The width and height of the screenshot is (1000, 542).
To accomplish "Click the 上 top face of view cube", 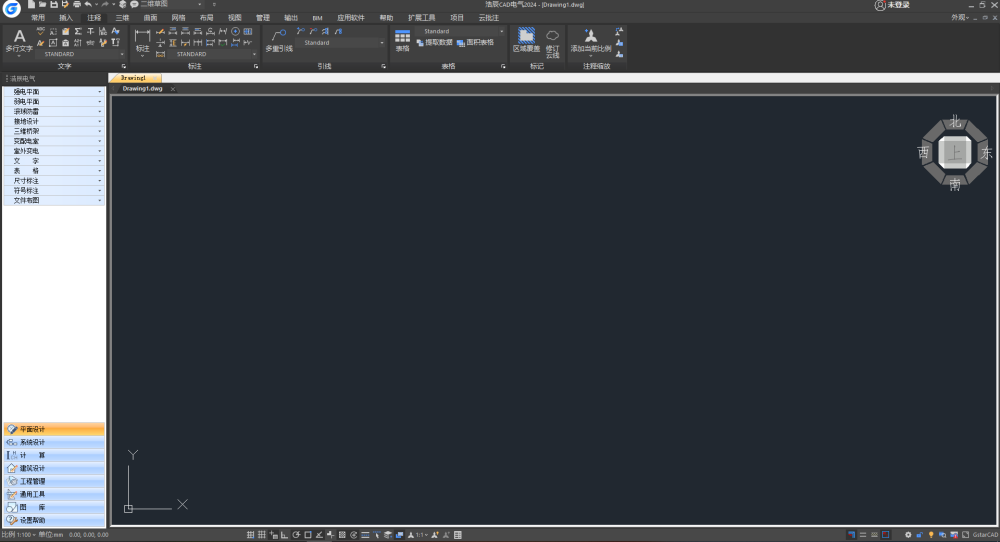I will coord(955,152).
